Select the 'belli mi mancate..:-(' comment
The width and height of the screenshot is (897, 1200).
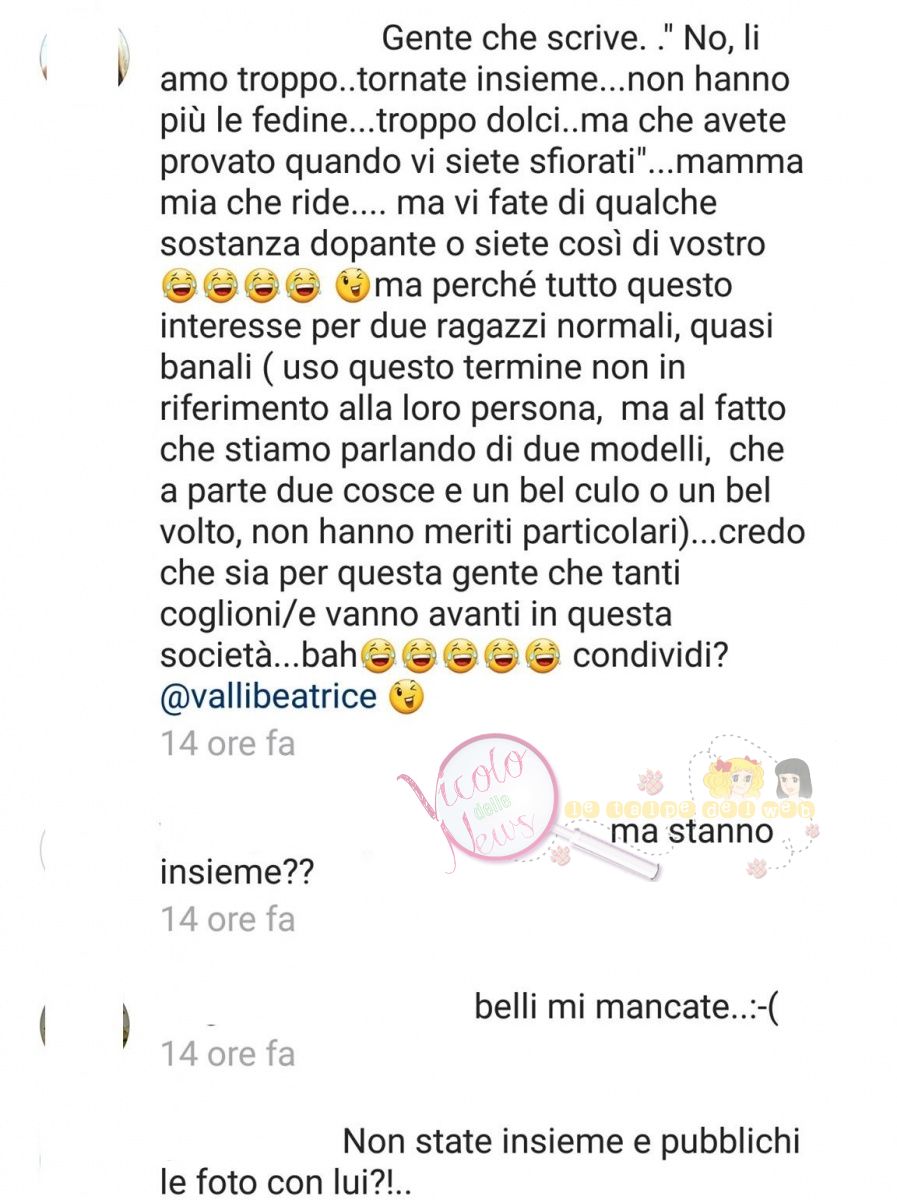[627, 1007]
